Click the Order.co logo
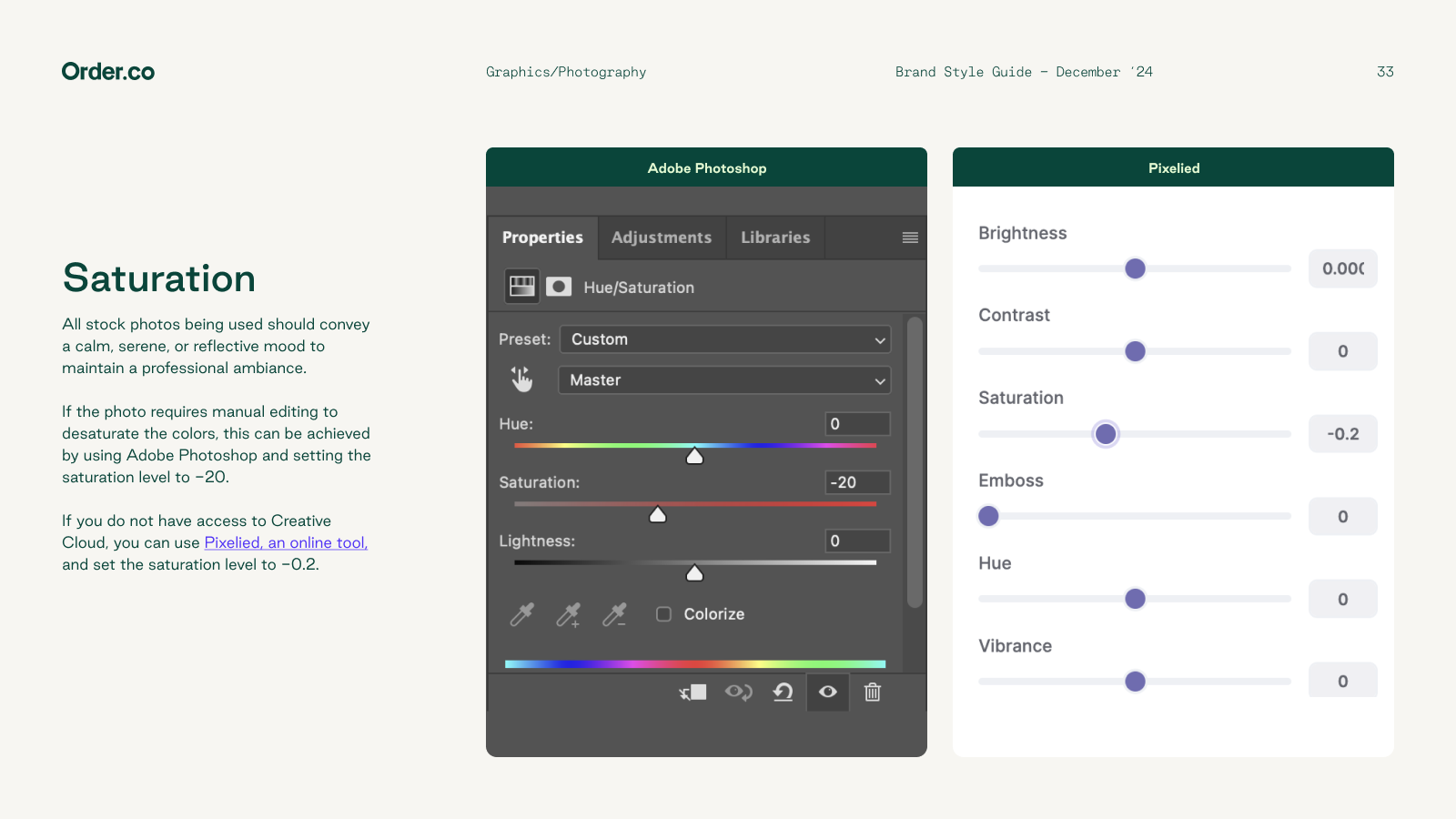 tap(108, 72)
